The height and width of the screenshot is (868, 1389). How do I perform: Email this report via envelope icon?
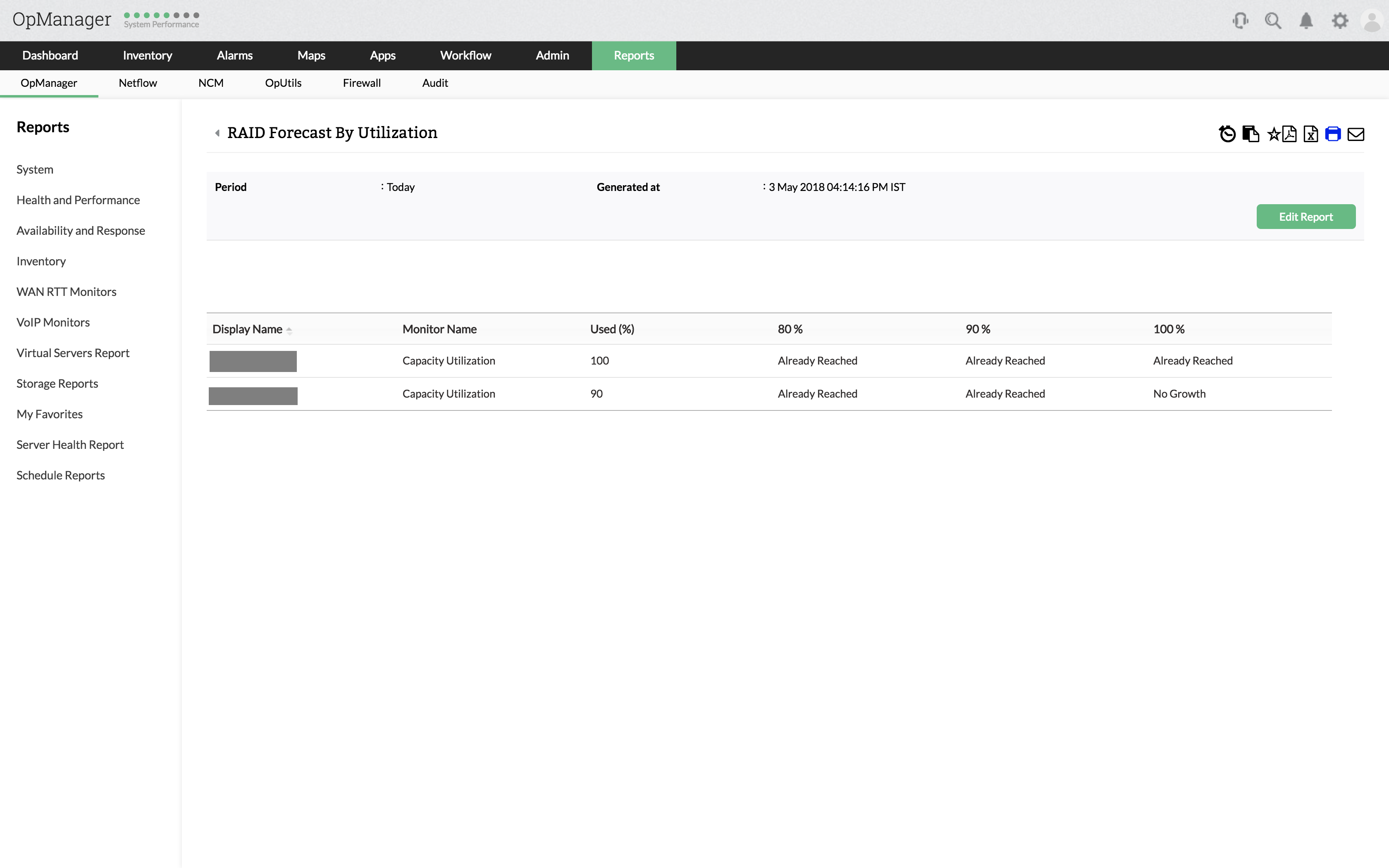click(x=1356, y=134)
